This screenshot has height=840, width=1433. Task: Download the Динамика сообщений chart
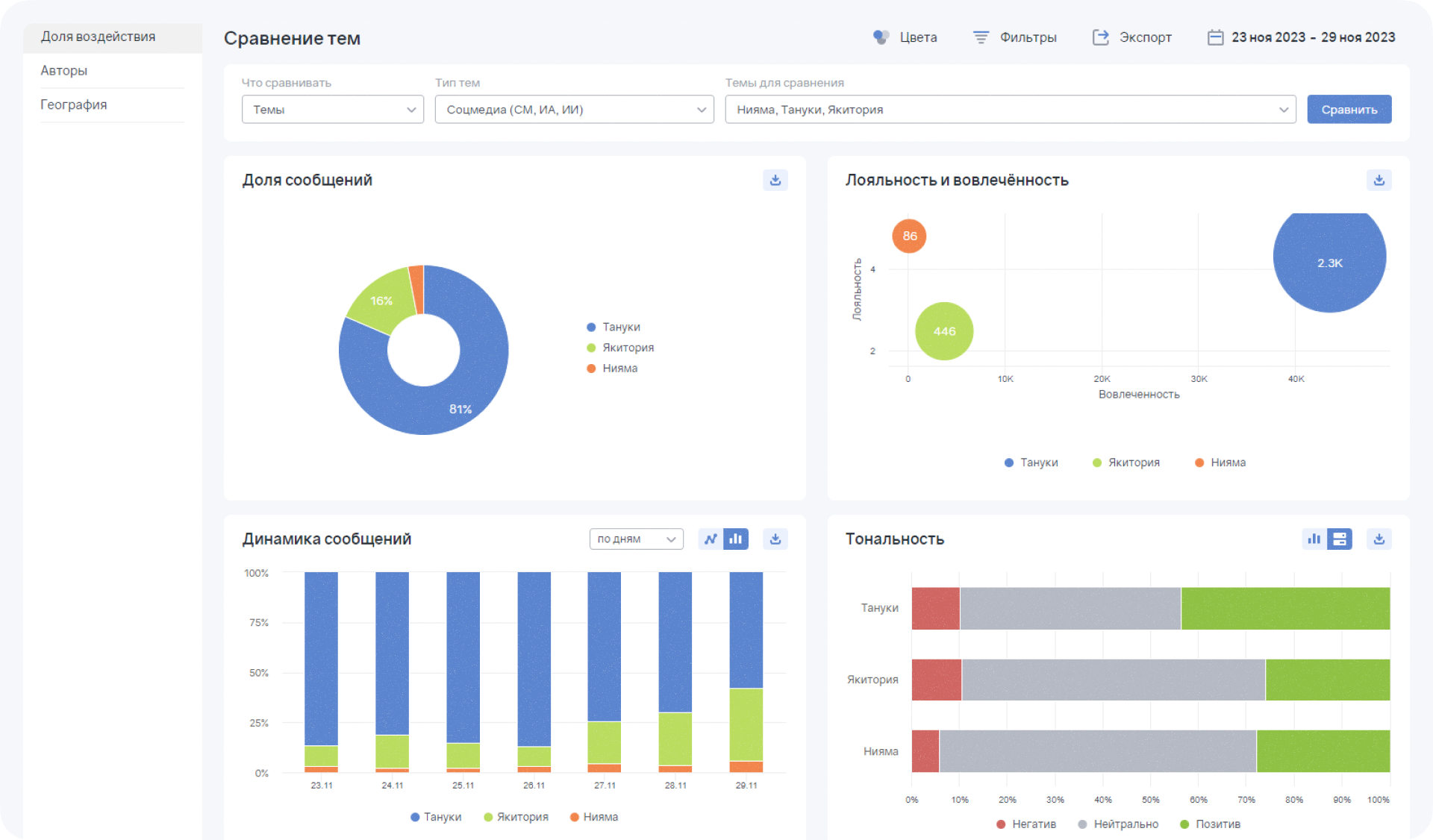coord(775,539)
